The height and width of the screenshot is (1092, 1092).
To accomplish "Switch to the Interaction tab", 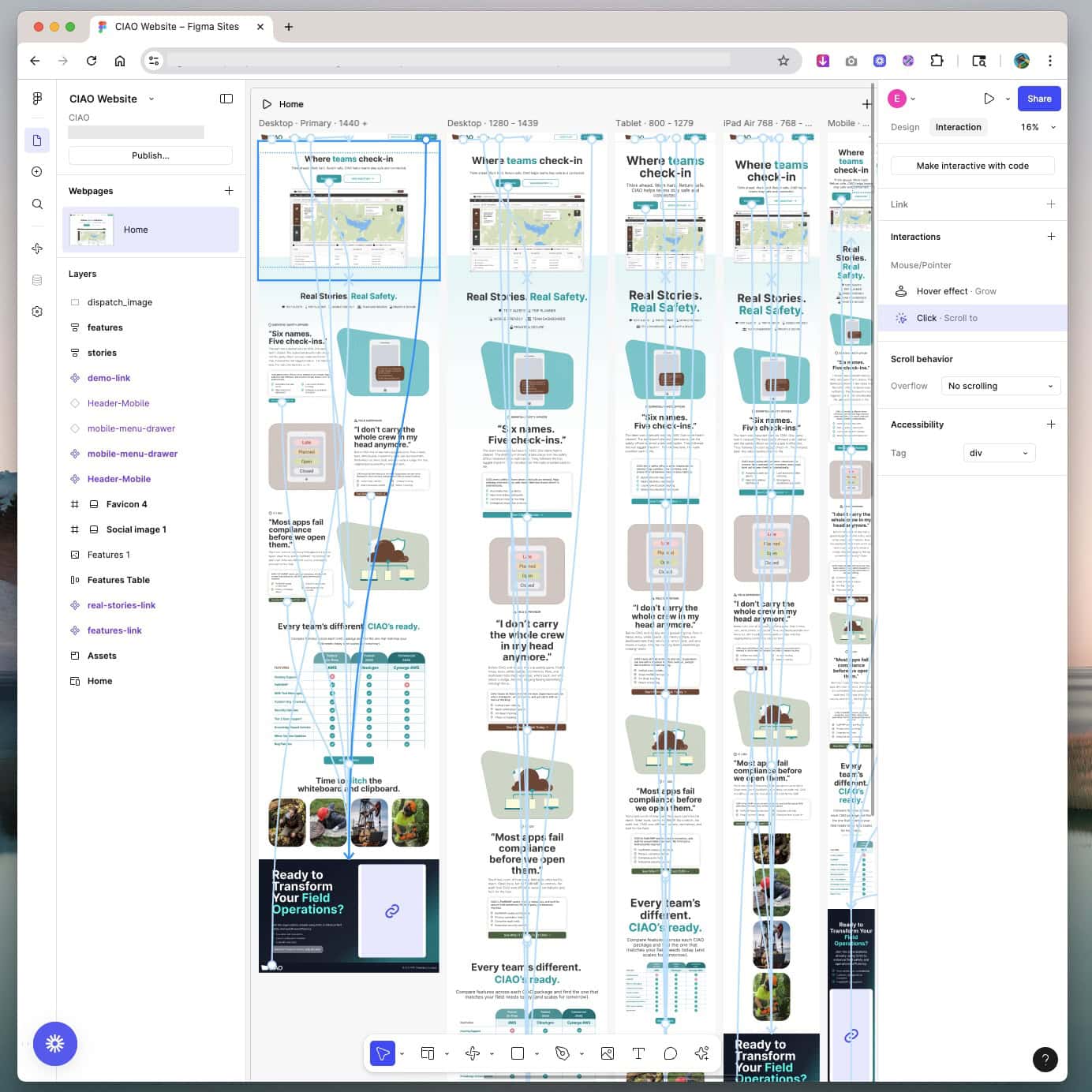I will coord(958,126).
